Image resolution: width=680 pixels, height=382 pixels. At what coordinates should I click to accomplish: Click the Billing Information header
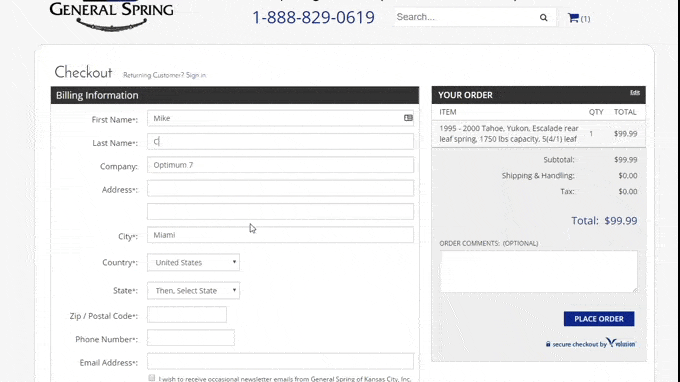(235, 95)
